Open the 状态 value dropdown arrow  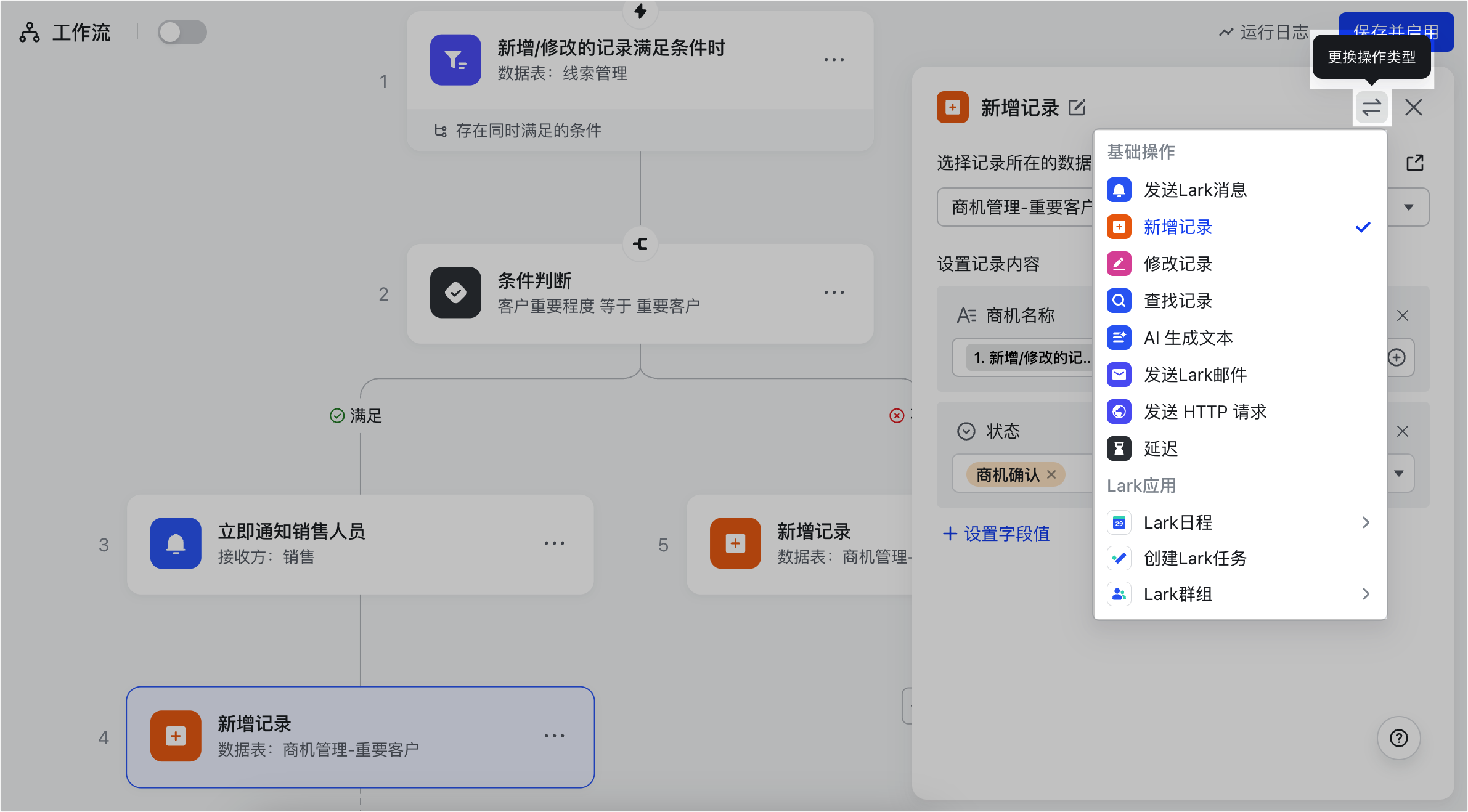pos(1399,474)
